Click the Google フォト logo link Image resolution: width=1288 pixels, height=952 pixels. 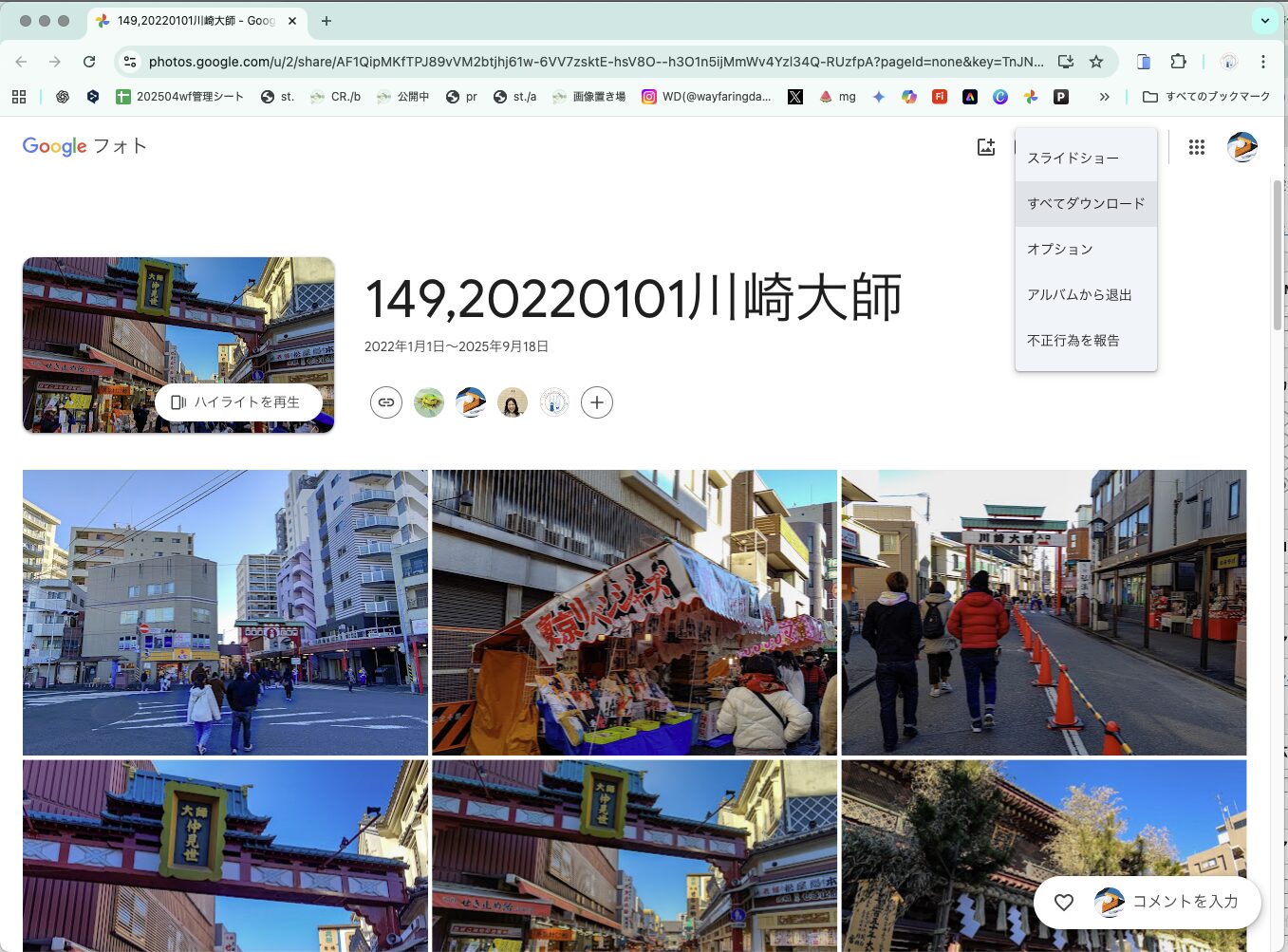[84, 146]
